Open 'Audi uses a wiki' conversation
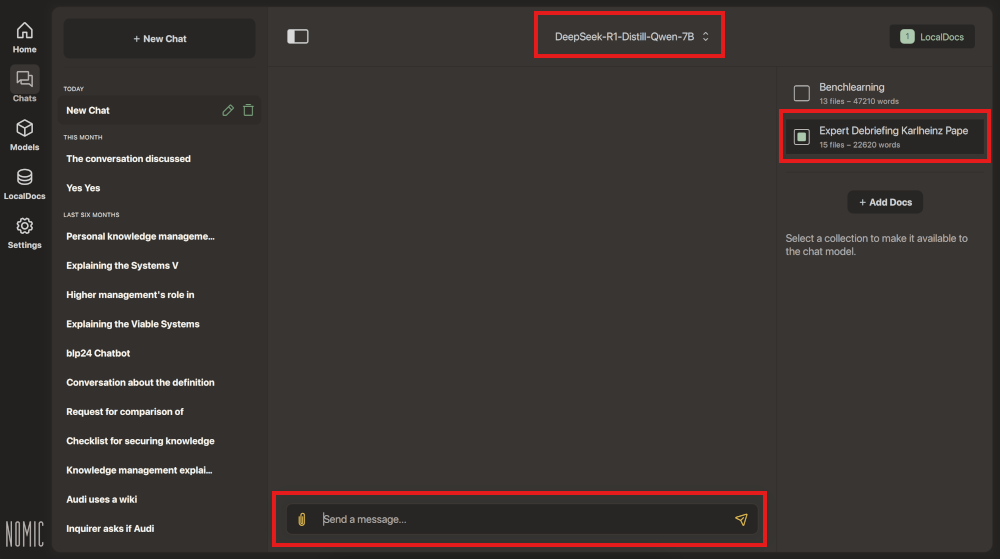 coord(102,499)
